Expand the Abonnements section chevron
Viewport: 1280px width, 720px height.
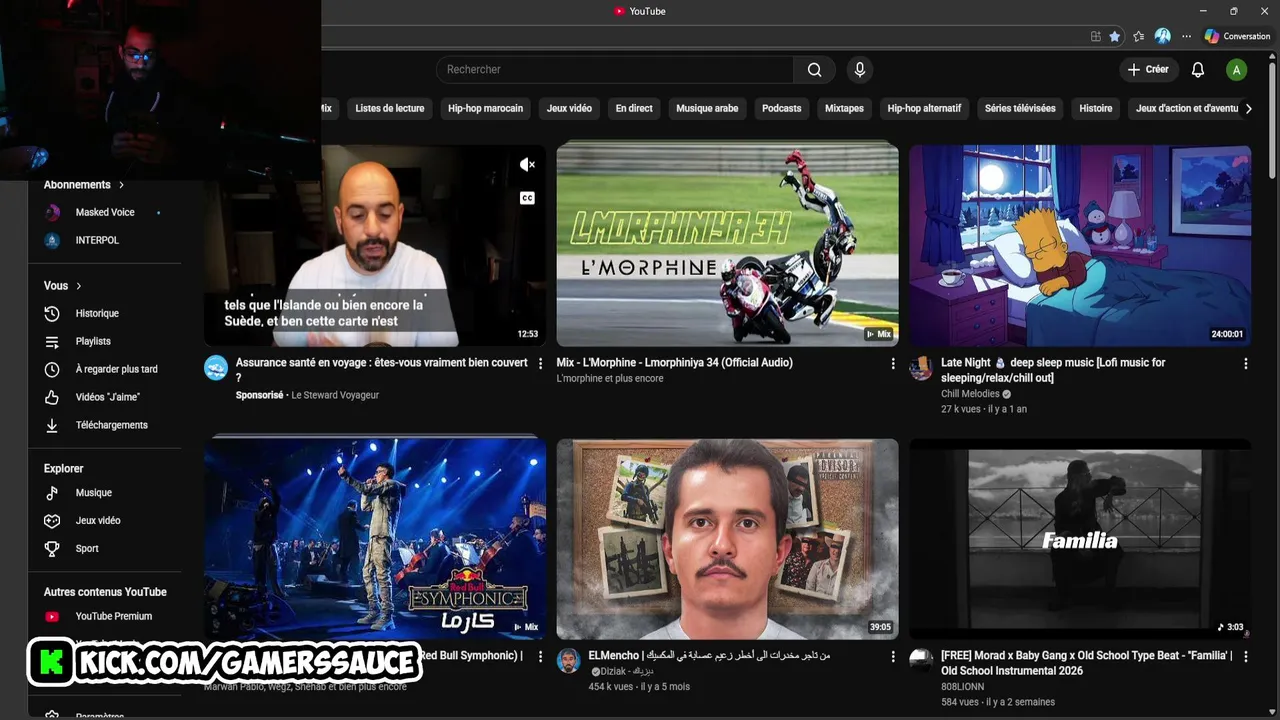click(122, 185)
